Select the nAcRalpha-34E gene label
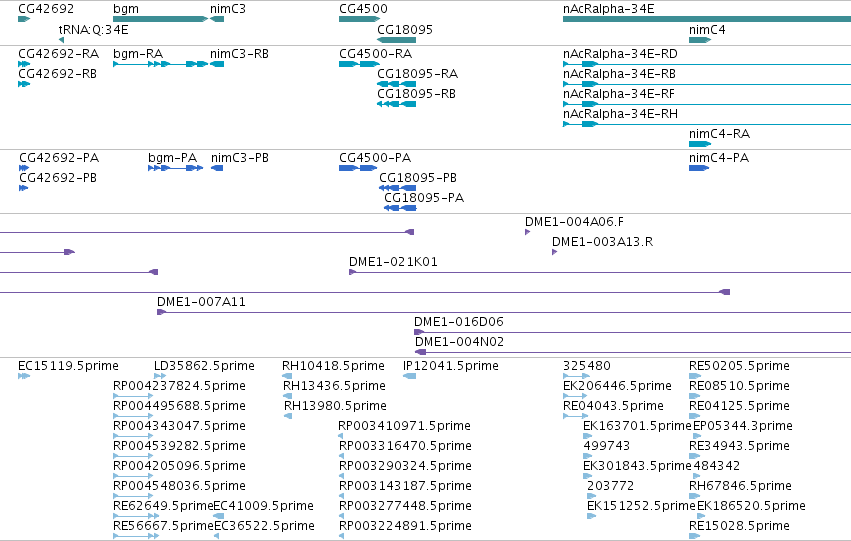Screen dimensions: 851x541 click(x=608, y=9)
